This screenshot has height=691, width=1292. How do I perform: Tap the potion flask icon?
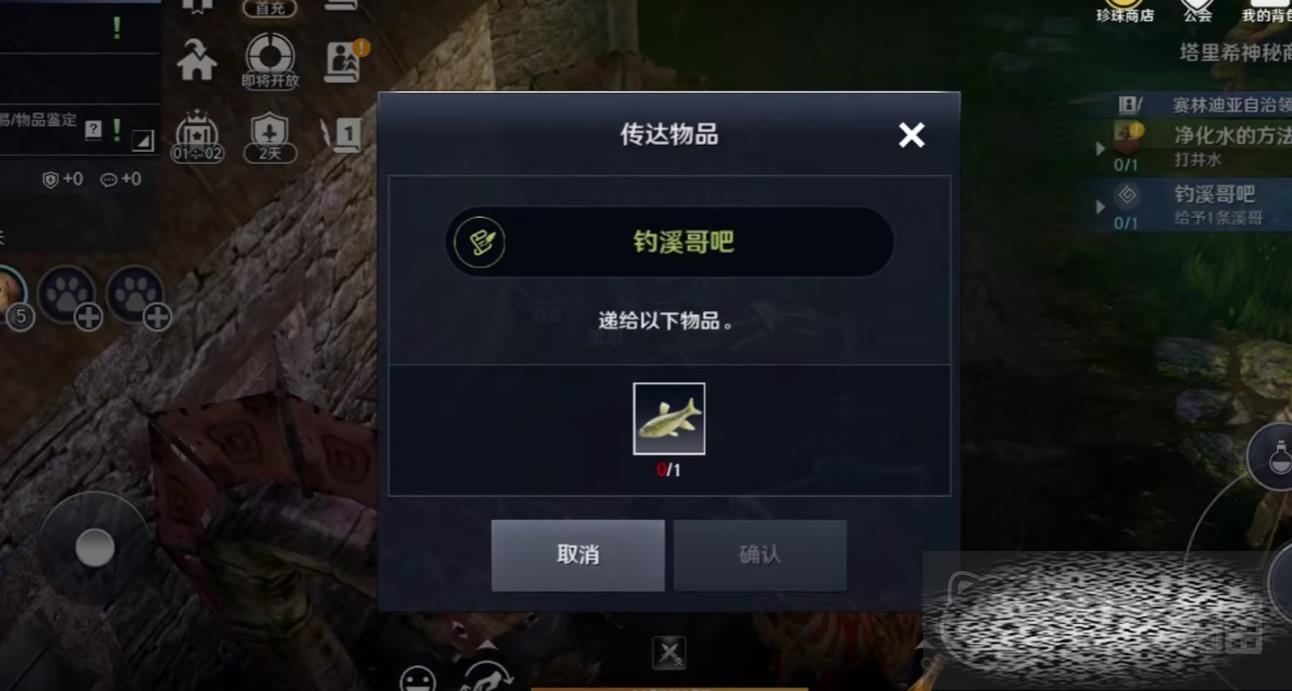tap(1276, 459)
